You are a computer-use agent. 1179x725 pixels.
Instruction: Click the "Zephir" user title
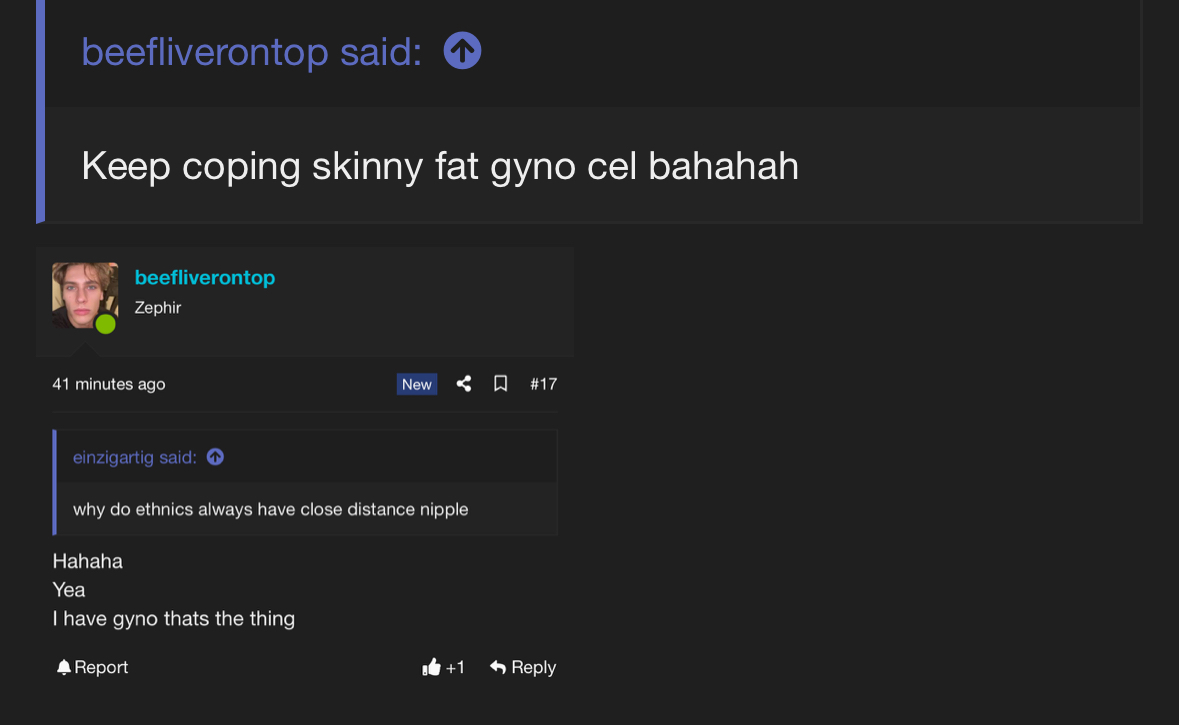click(158, 308)
